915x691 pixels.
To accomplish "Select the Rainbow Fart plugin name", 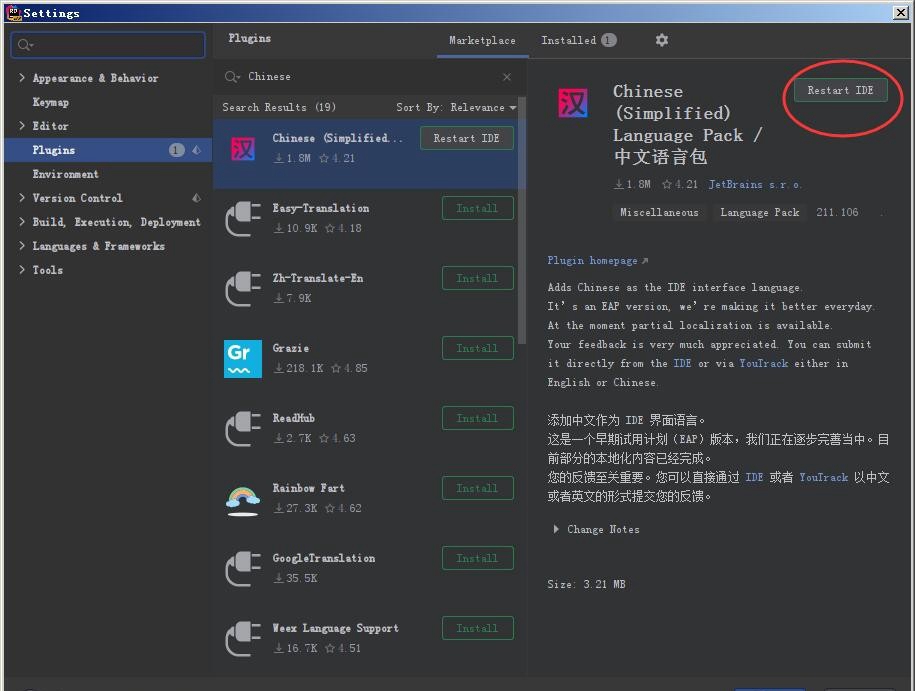I will coord(308,488).
